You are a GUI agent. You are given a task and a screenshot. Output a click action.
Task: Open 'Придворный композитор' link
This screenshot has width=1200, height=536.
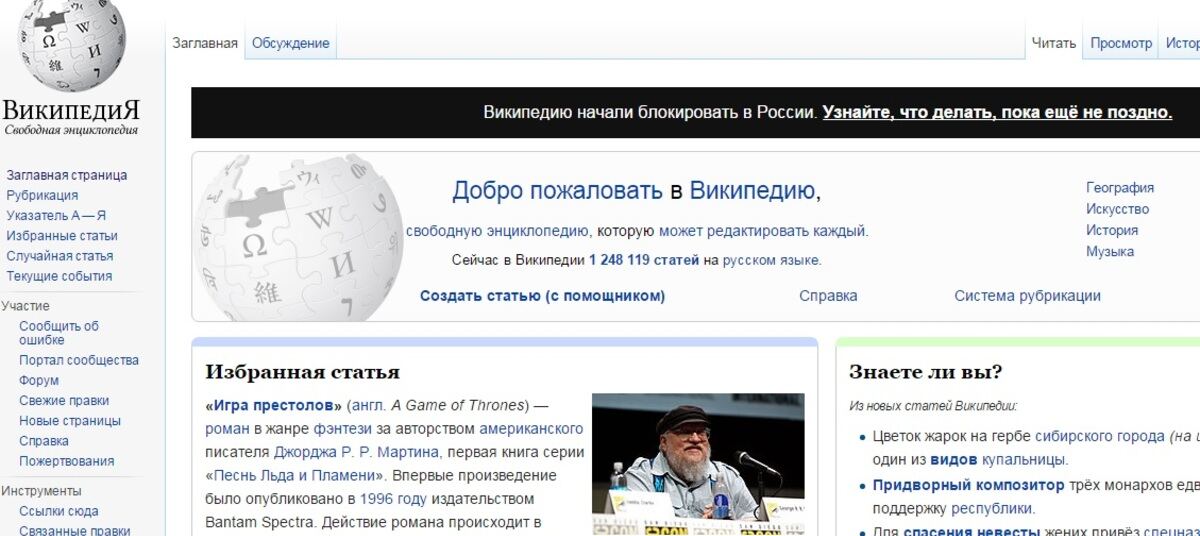[x=968, y=485]
